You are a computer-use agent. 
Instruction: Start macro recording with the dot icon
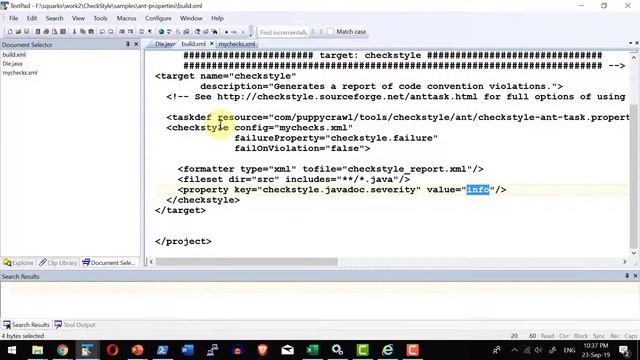pos(227,32)
